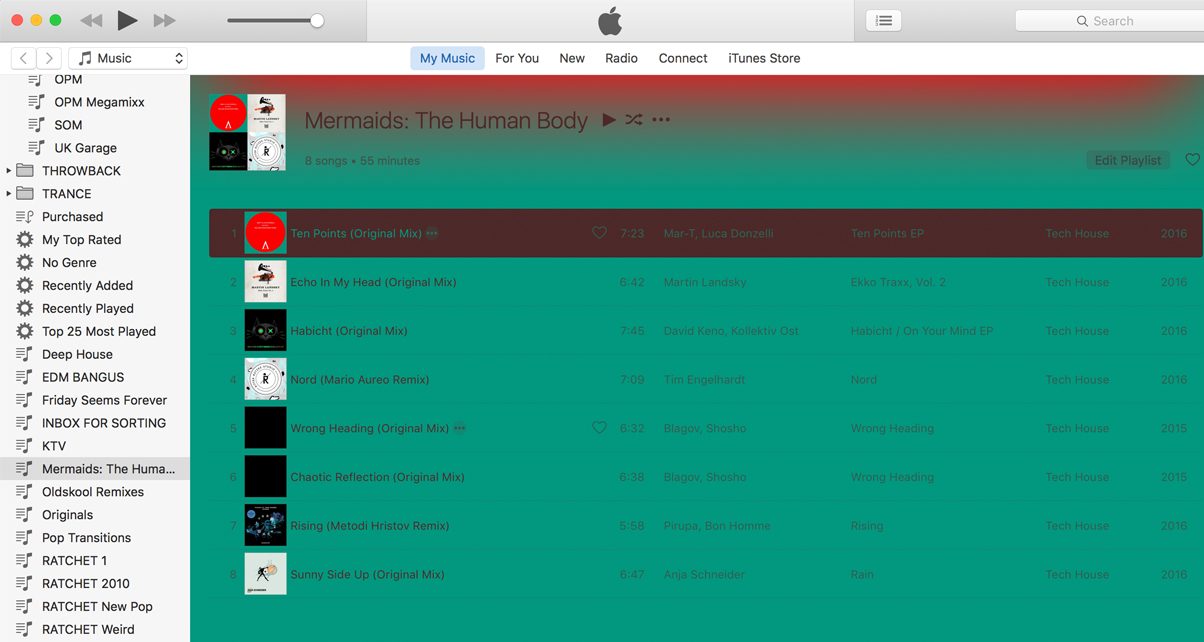Click the Apple menu logo
This screenshot has width=1204, height=642.
pos(610,19)
